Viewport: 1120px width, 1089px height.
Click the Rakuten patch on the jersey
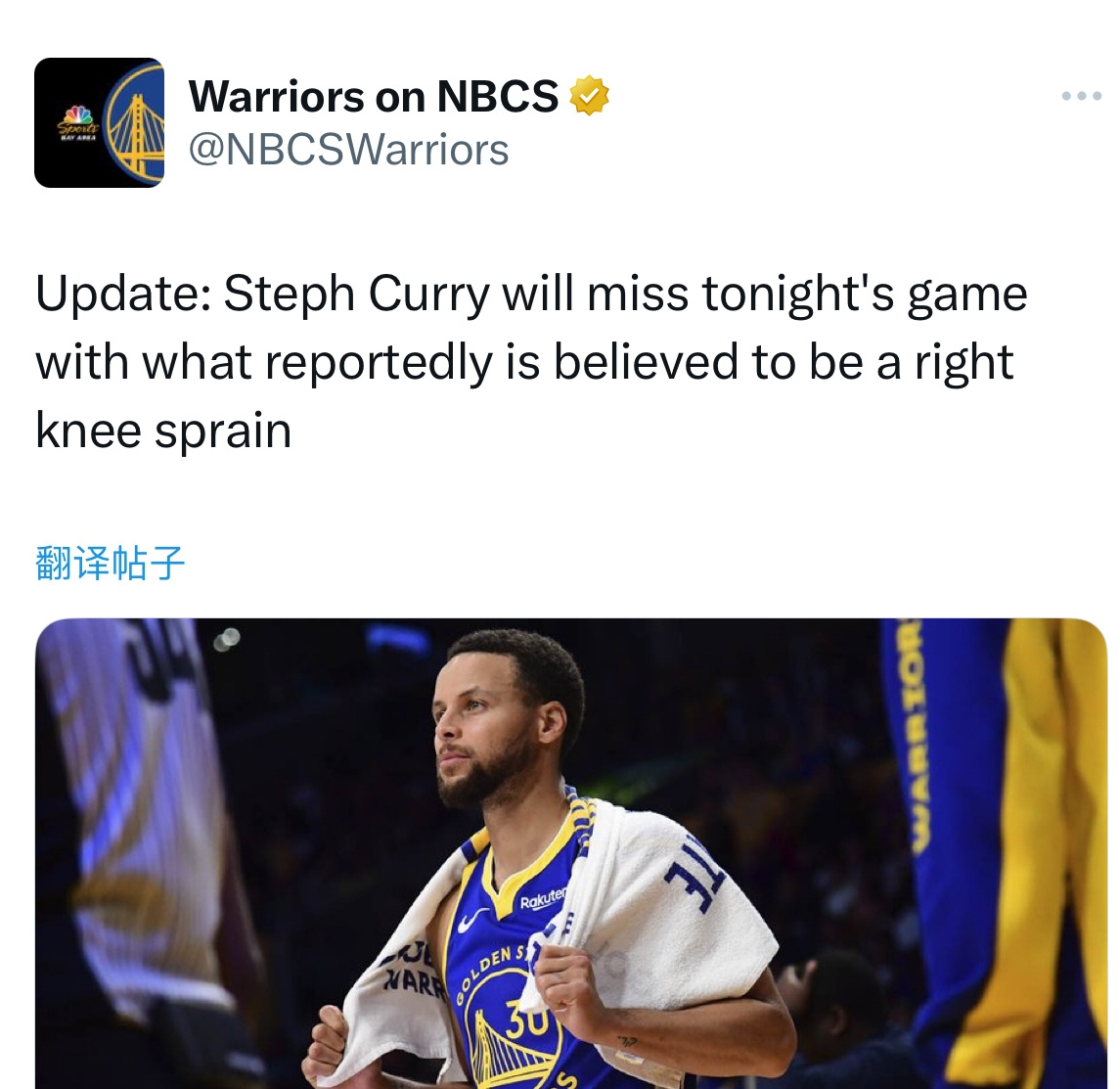pos(542,899)
